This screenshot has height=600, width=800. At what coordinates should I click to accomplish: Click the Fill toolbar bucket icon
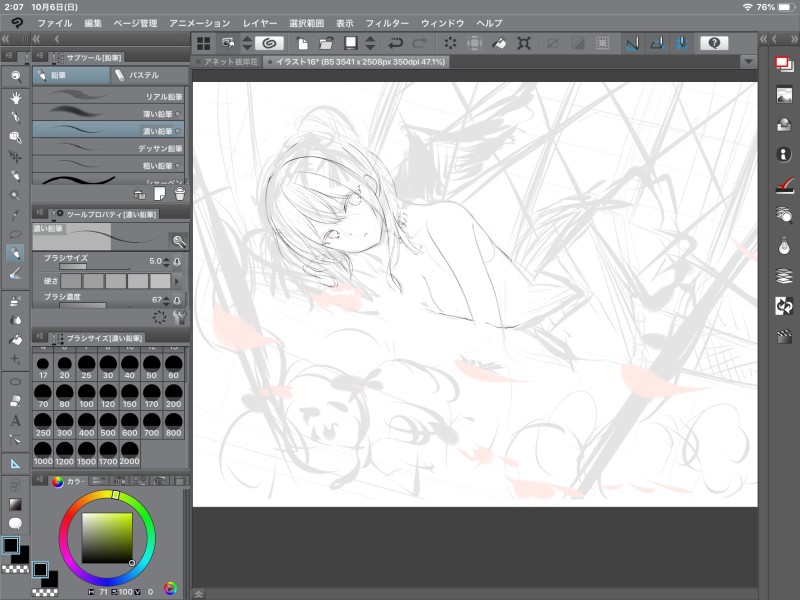click(x=499, y=43)
